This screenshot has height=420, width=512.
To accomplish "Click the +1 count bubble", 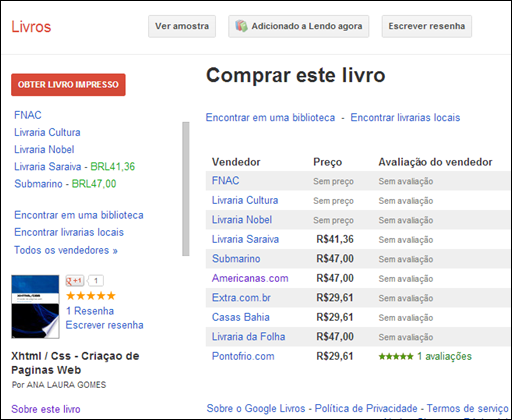I will (x=96, y=281).
